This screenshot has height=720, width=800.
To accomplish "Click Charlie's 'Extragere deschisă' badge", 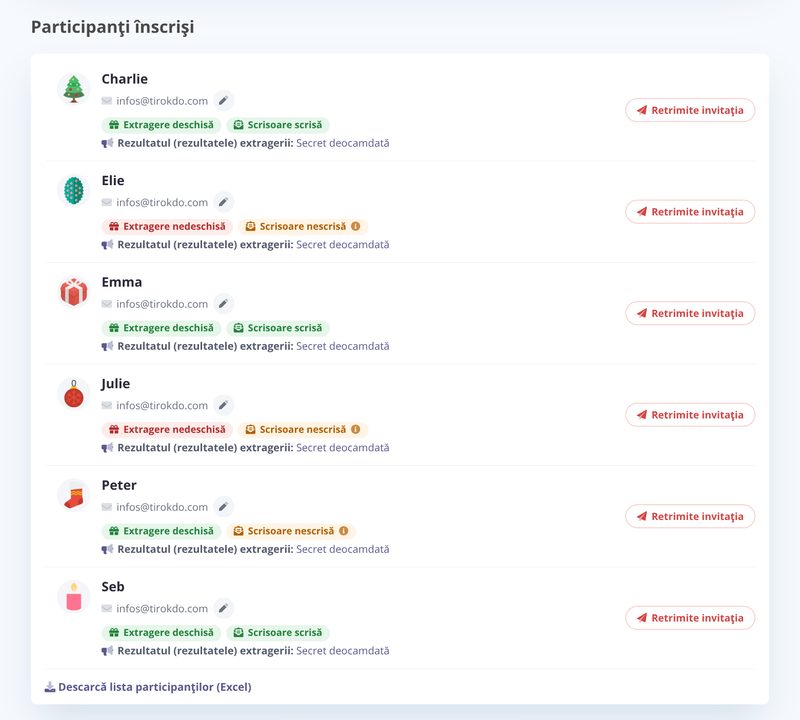I will pyautogui.click(x=161, y=125).
